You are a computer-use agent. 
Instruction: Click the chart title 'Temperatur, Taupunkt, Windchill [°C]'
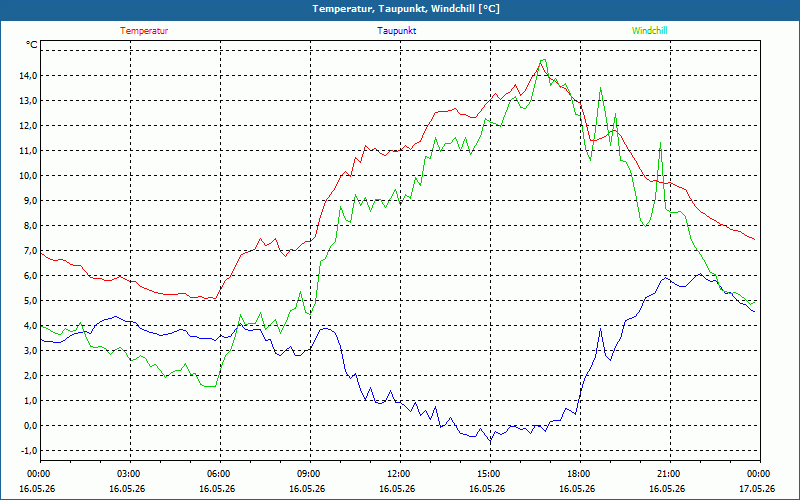click(x=406, y=9)
